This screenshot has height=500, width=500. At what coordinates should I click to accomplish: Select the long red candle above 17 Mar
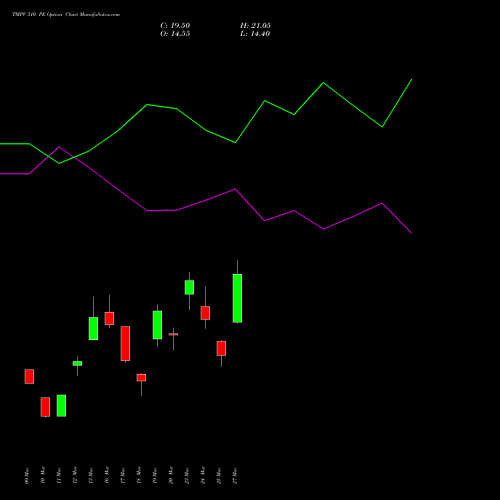coord(125,343)
